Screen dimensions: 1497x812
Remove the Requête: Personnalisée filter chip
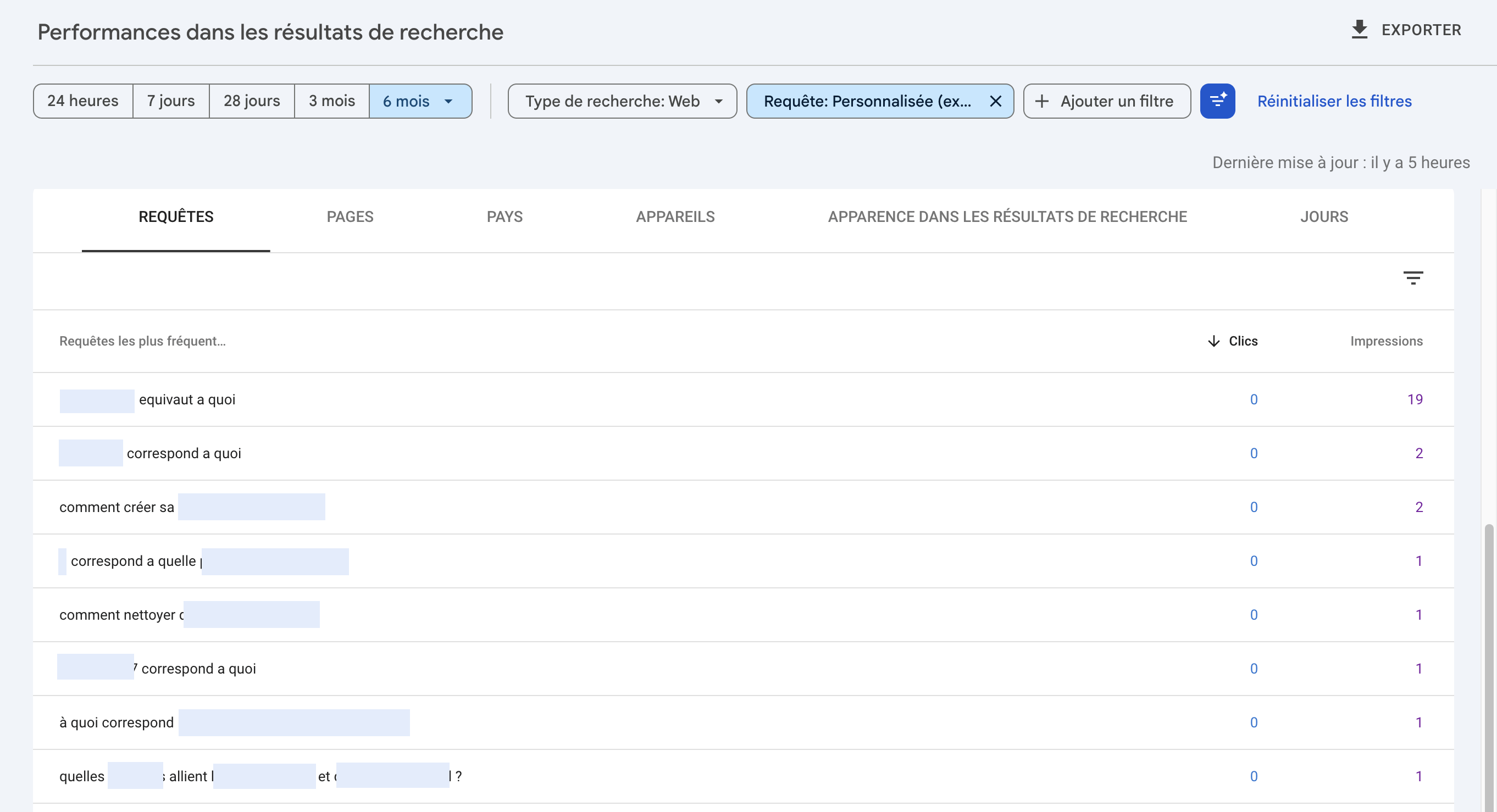click(995, 101)
